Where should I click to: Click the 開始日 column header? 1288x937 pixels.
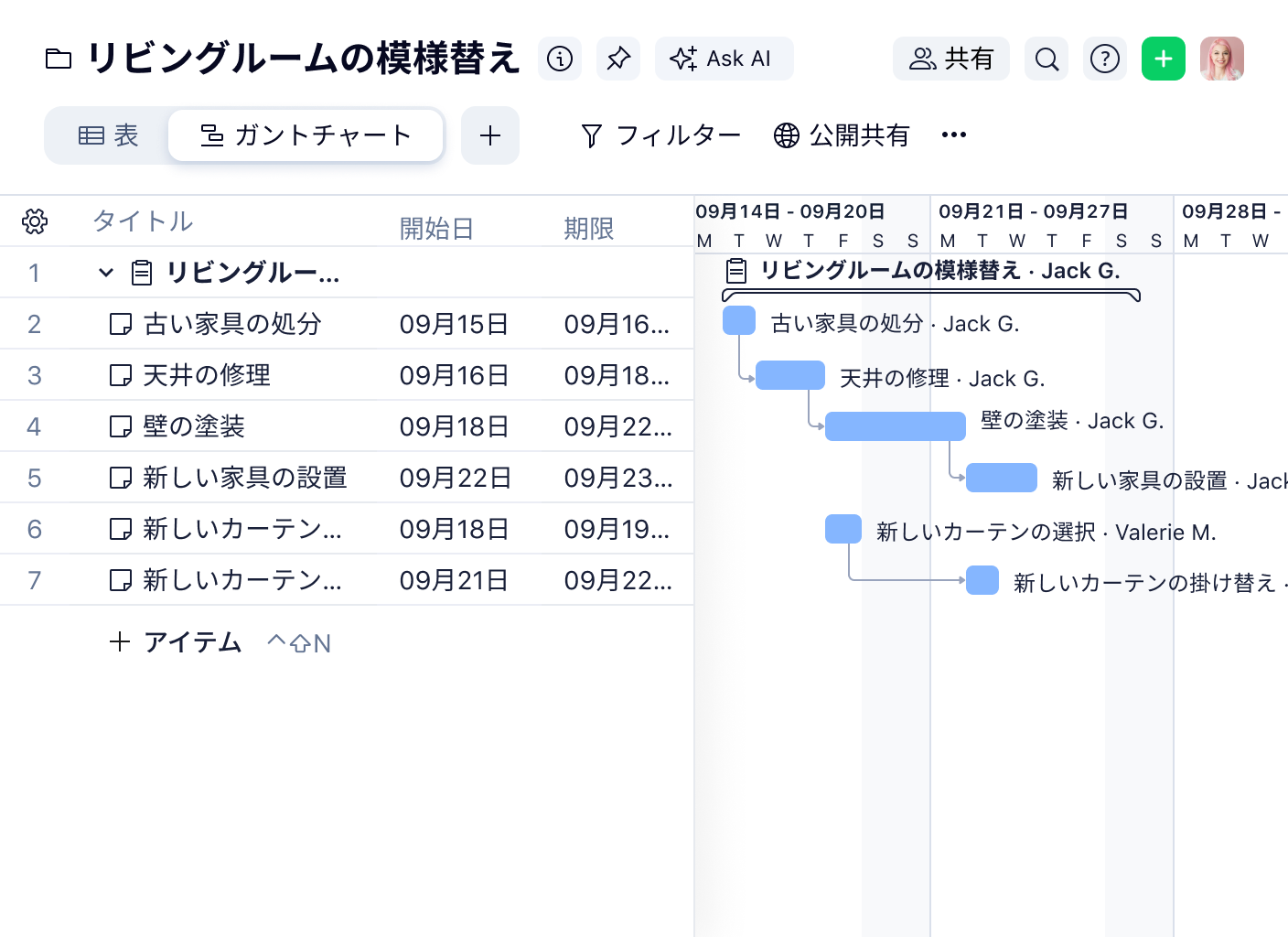pos(437,229)
